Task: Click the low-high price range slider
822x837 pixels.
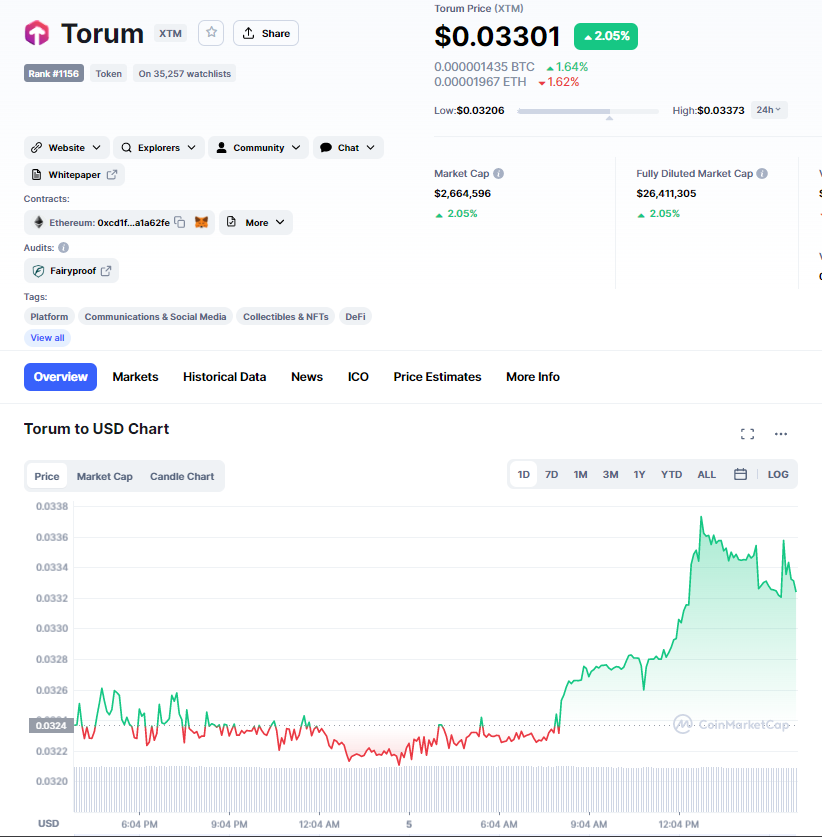Action: pyautogui.click(x=587, y=111)
